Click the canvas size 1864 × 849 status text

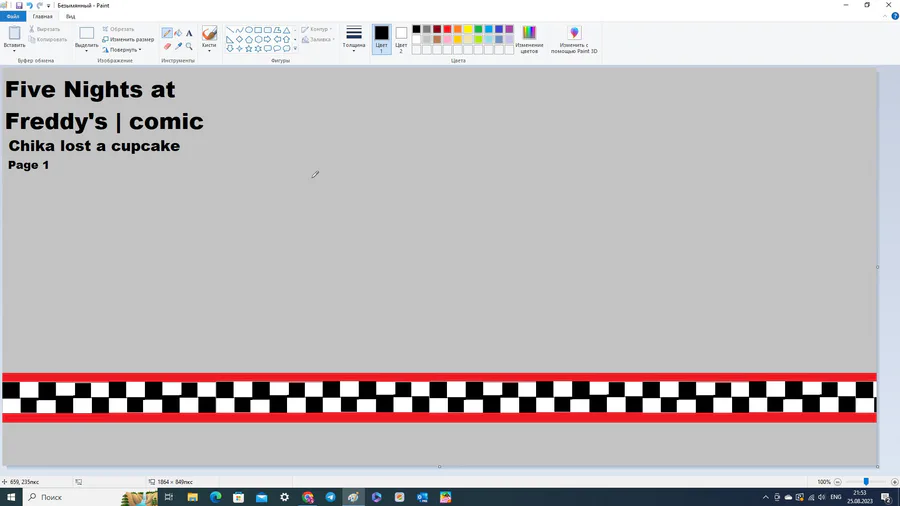(175, 482)
